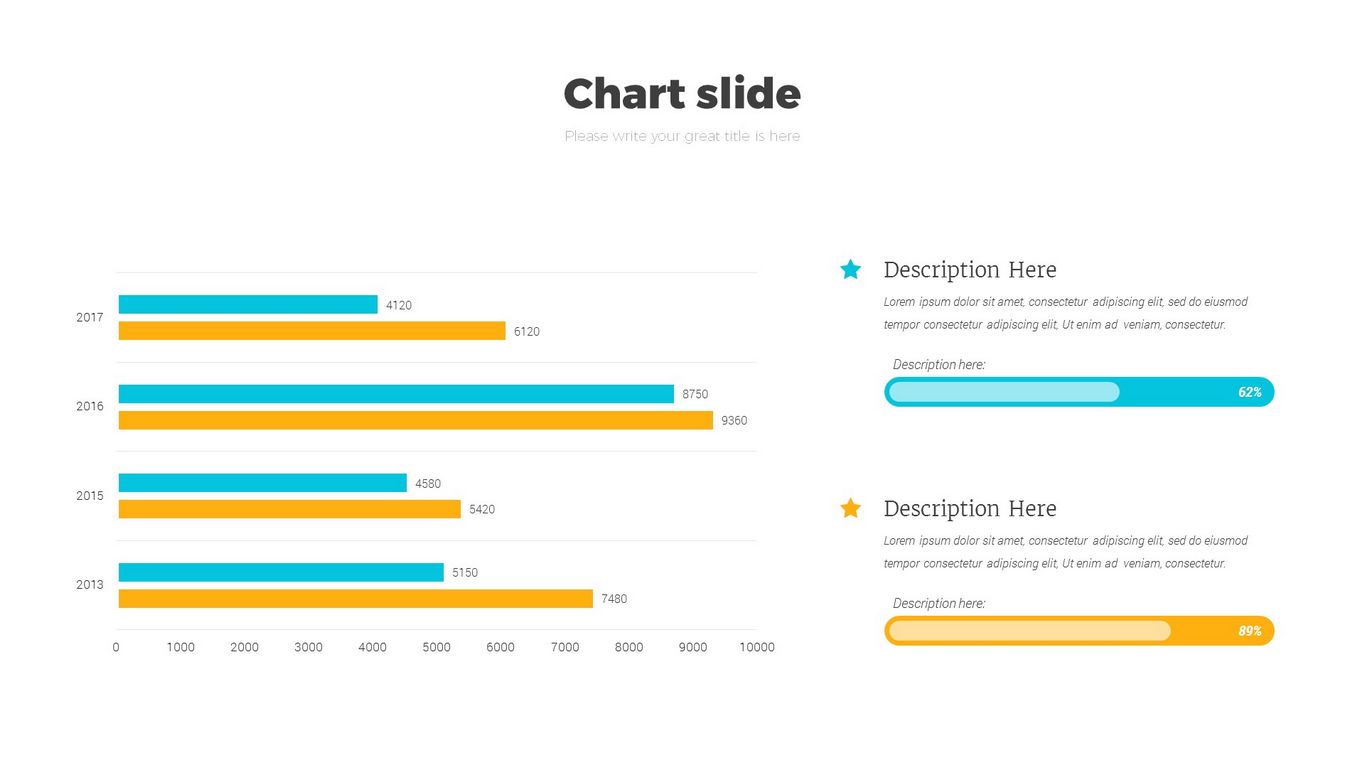Select the "Description Here" heading beside blue star
The height and width of the screenshot is (768, 1365).
969,270
